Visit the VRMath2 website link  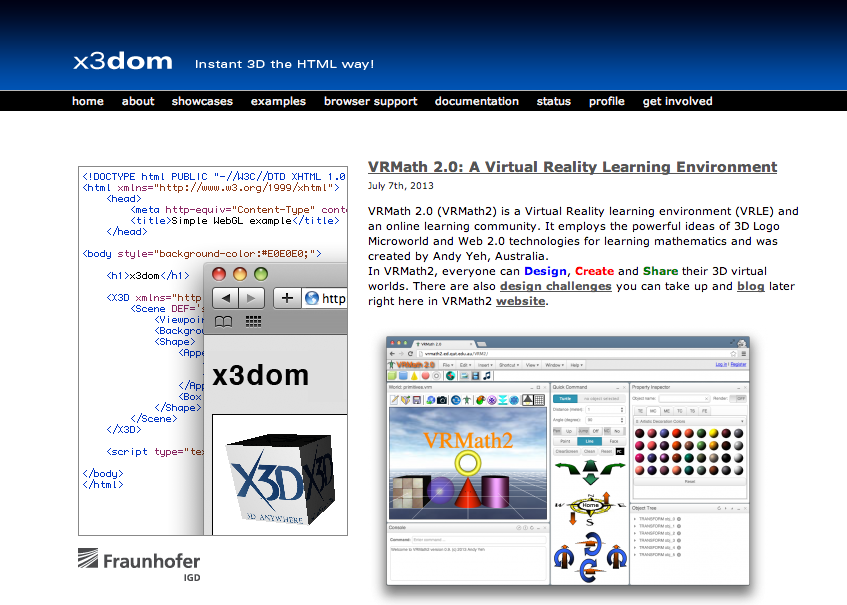[520, 301]
